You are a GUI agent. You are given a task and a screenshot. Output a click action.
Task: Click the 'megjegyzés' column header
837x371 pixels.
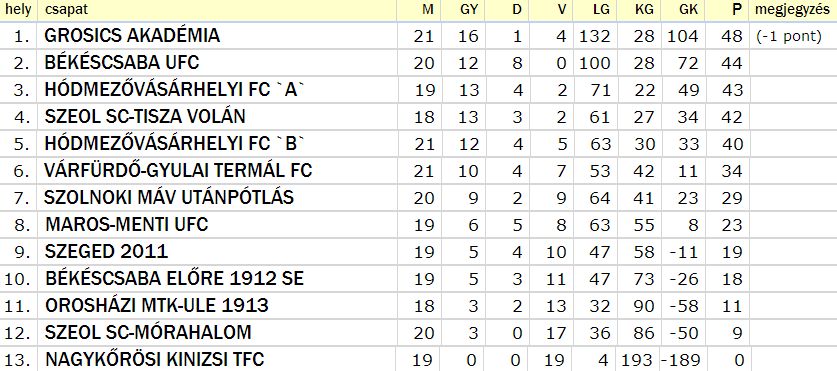[792, 10]
